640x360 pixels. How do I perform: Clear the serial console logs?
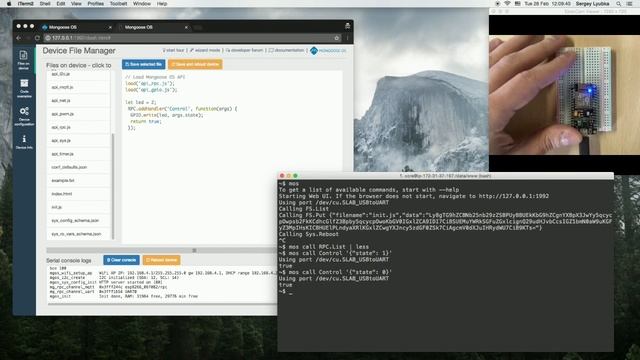tap(121, 260)
